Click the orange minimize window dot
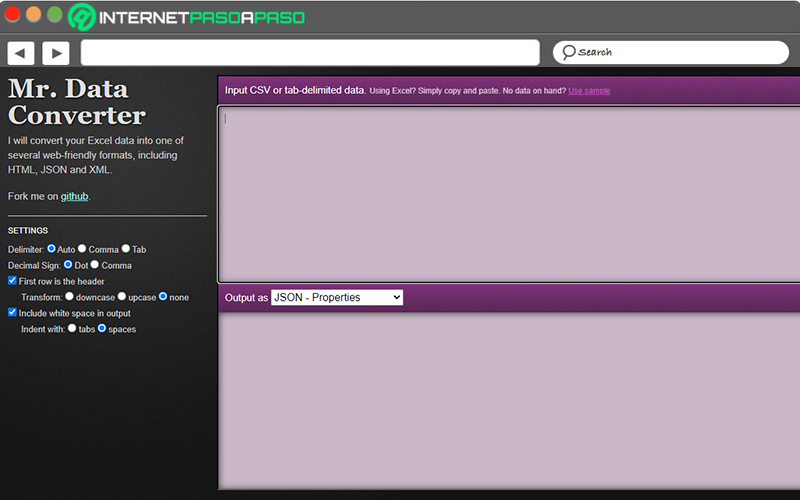Screen dimensions: 800x500 [x=33, y=14]
